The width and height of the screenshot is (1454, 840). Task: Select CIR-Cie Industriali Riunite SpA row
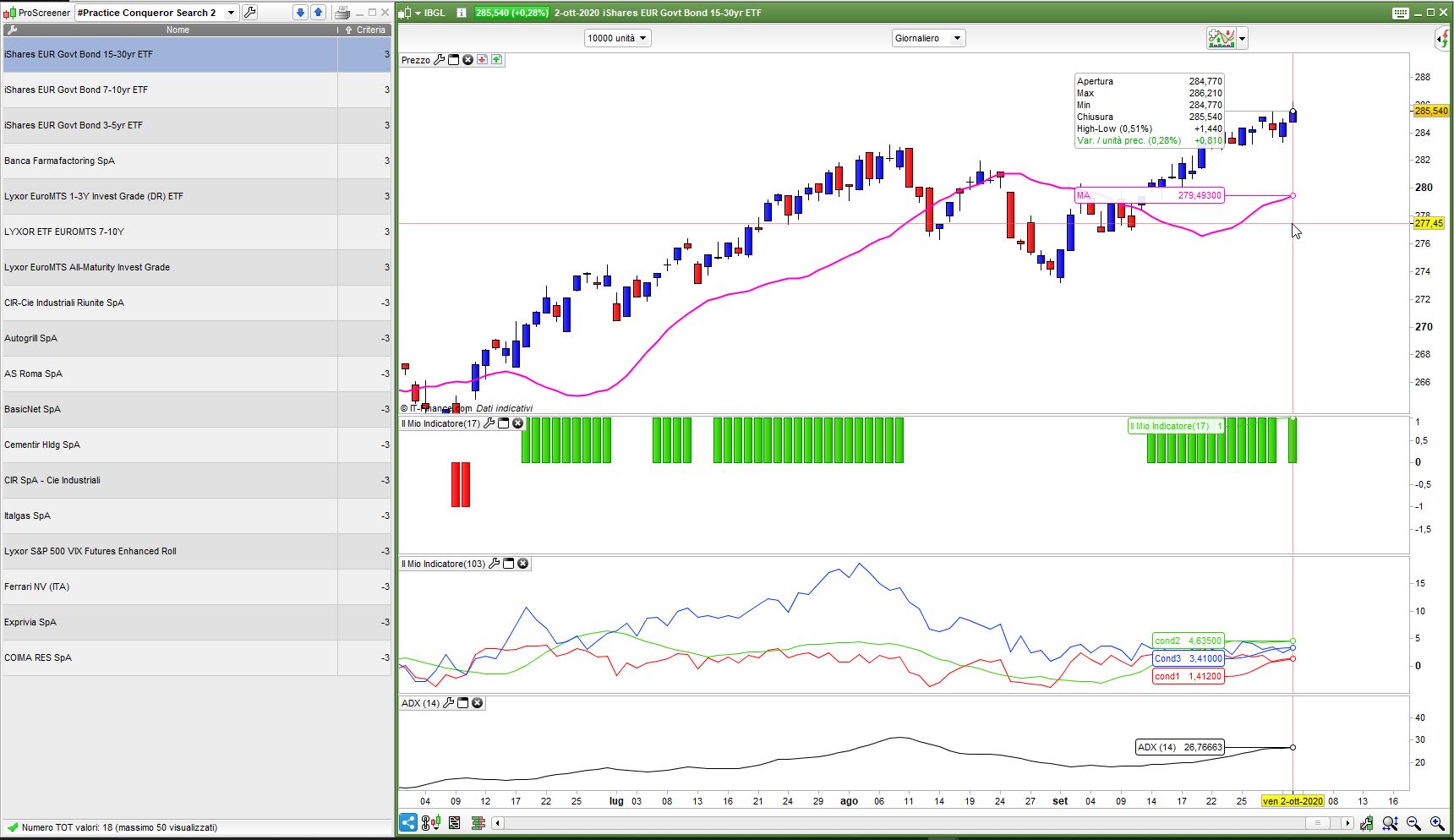click(196, 303)
